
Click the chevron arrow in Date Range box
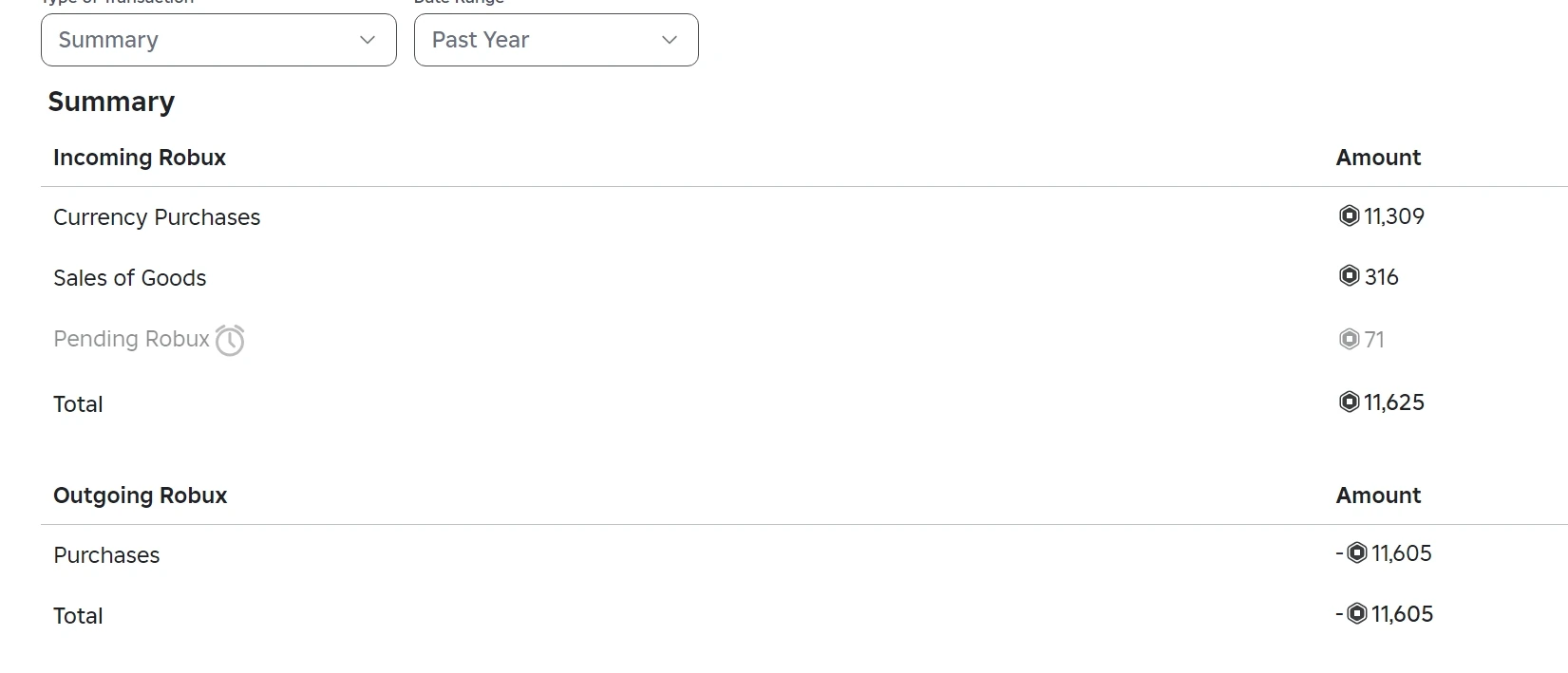coord(669,41)
